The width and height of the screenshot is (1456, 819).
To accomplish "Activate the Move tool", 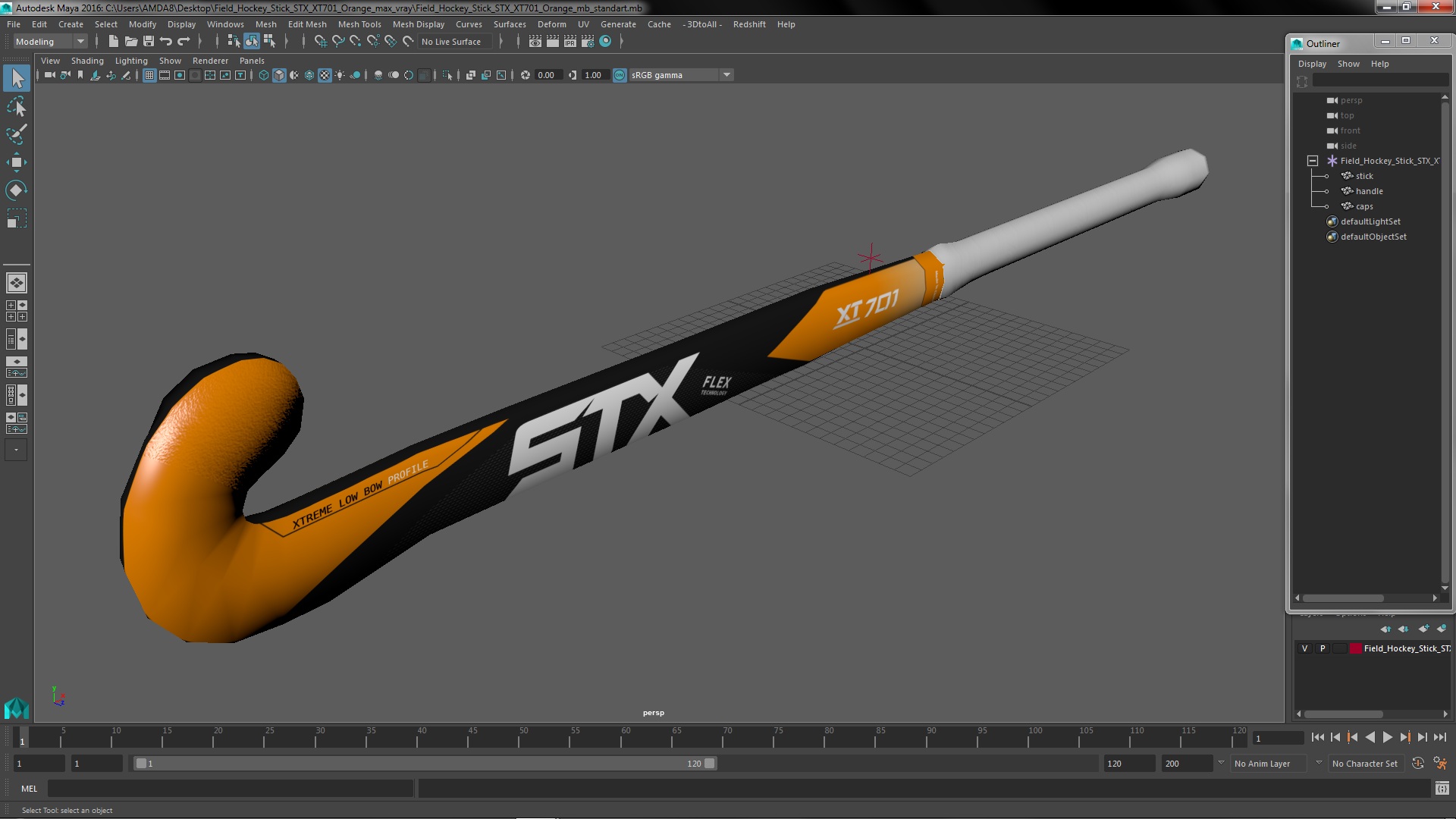I will pos(17,162).
